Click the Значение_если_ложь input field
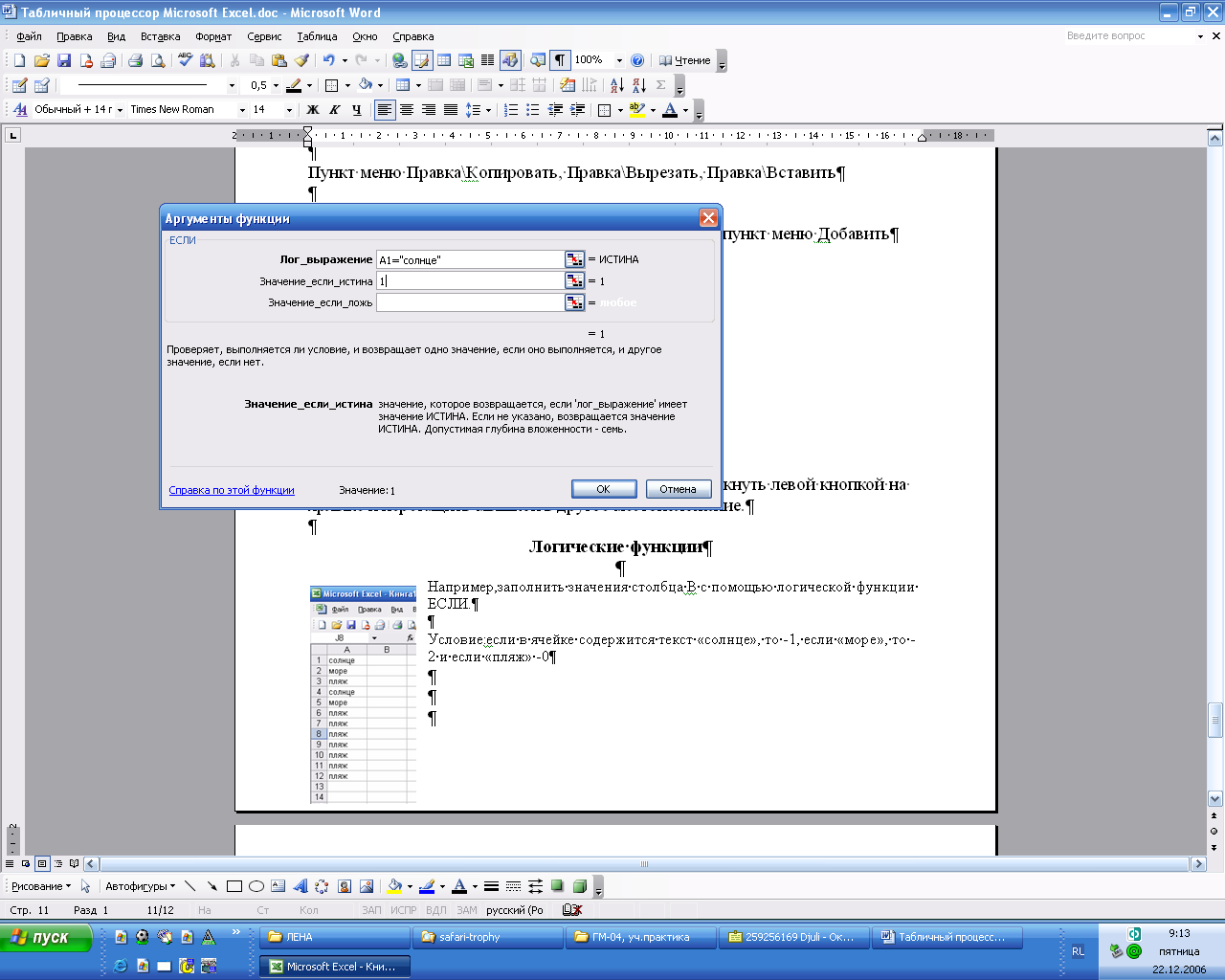Screen dimensions: 1225x980 [470, 302]
